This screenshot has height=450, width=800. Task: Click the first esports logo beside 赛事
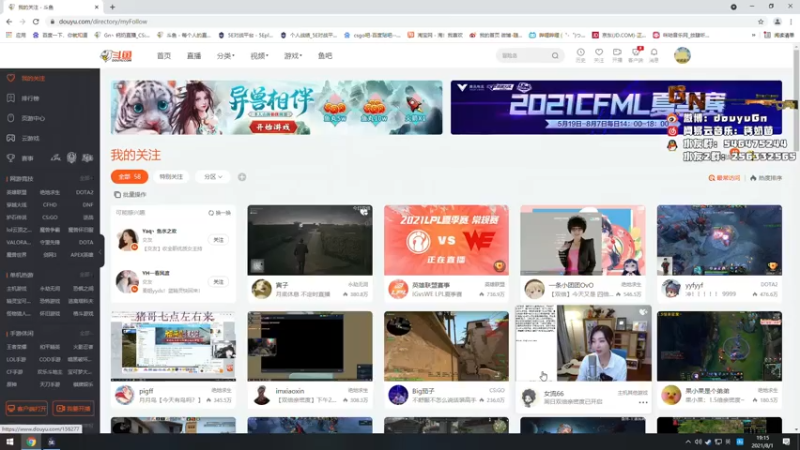(56, 158)
